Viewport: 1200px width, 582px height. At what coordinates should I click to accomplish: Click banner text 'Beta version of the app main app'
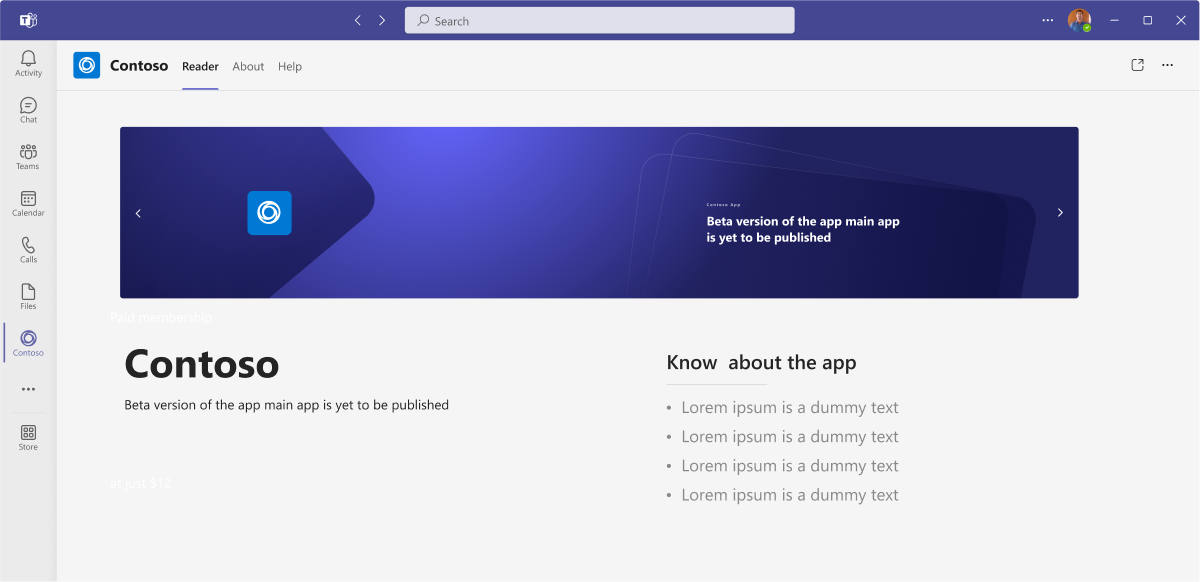803,222
